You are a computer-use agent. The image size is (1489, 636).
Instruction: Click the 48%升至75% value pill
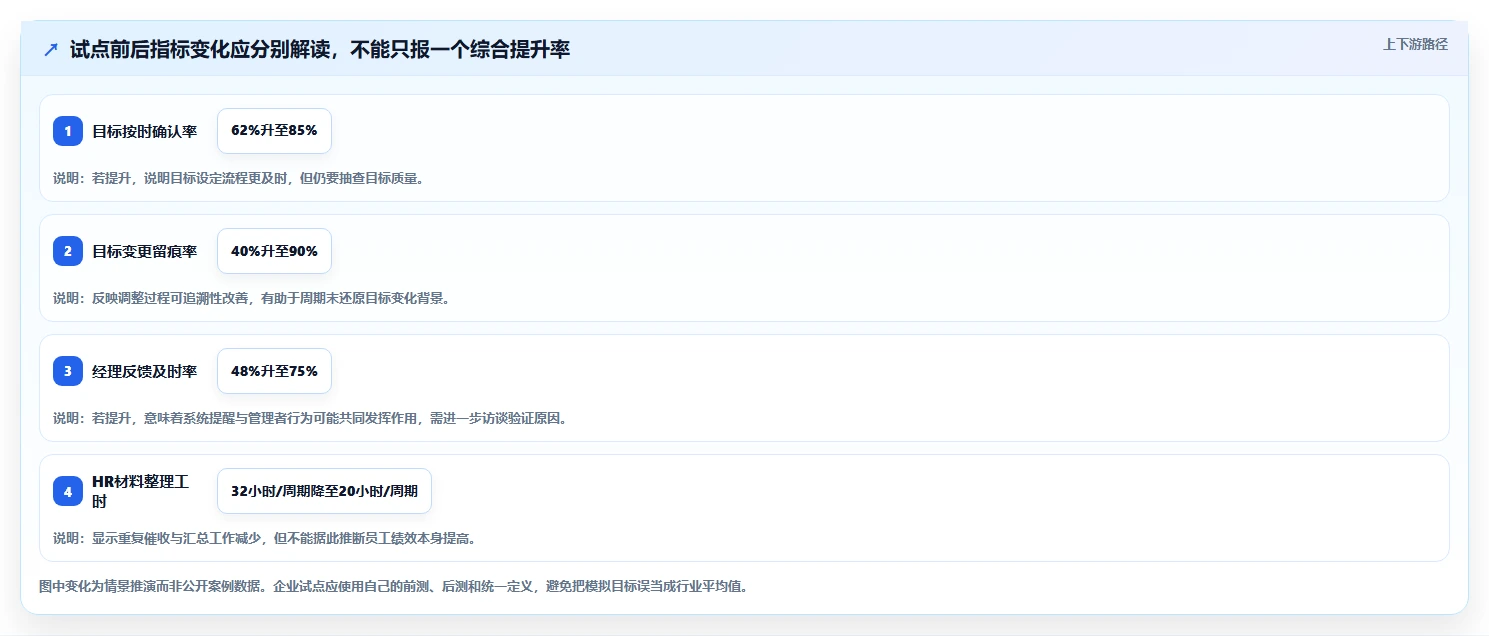click(x=274, y=371)
